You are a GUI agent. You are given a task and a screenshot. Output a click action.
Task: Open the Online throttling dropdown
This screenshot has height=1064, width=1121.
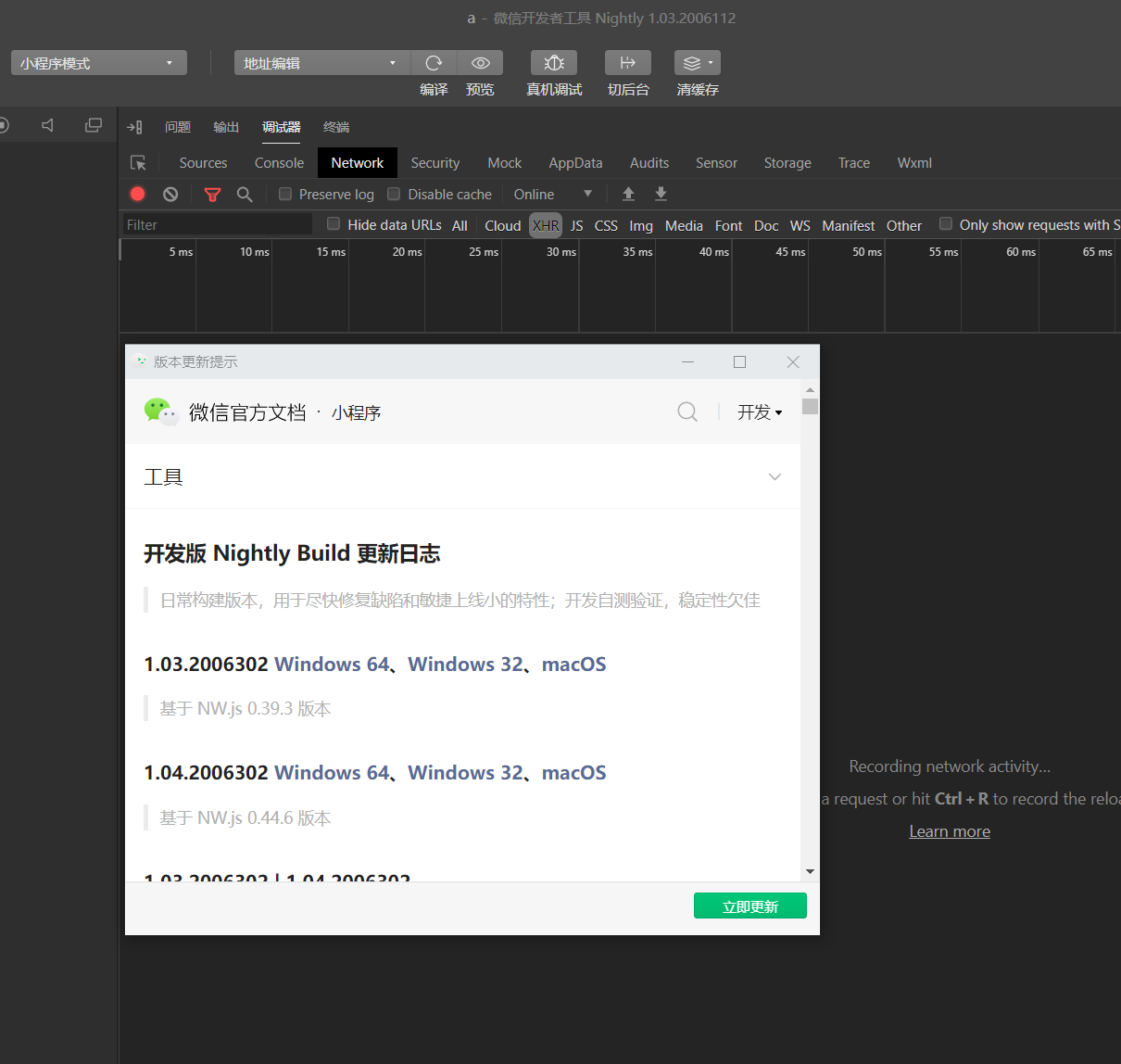(553, 194)
